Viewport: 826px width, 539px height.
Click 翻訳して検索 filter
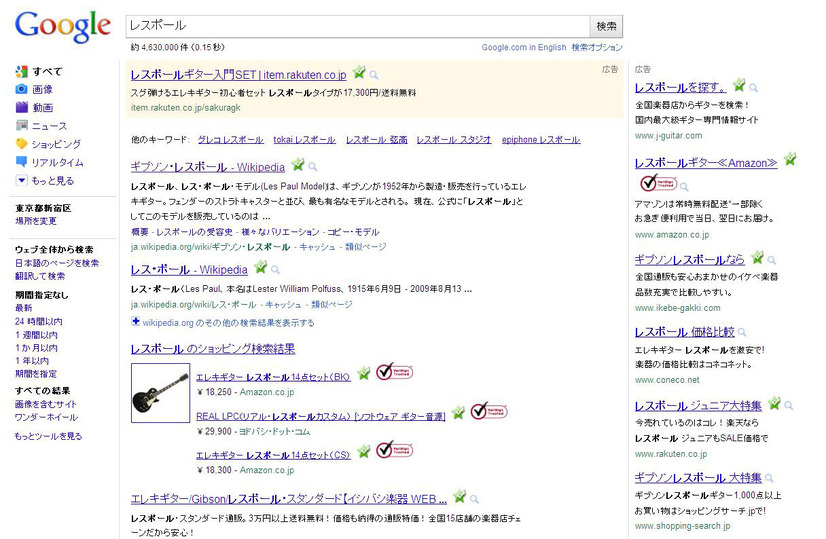[x=40, y=276]
